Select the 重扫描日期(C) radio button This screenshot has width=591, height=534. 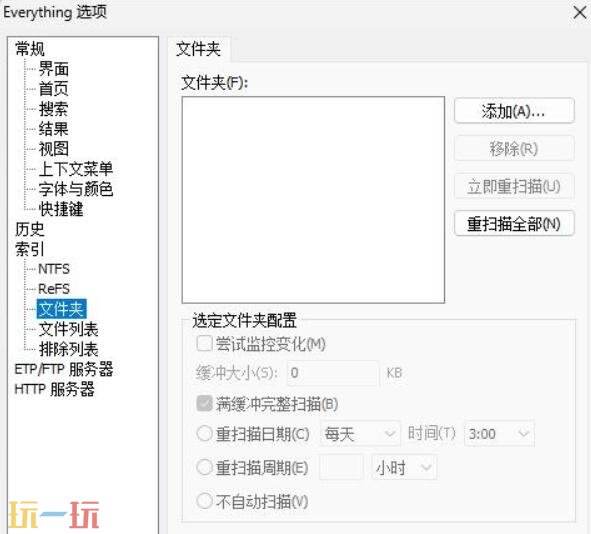204,434
